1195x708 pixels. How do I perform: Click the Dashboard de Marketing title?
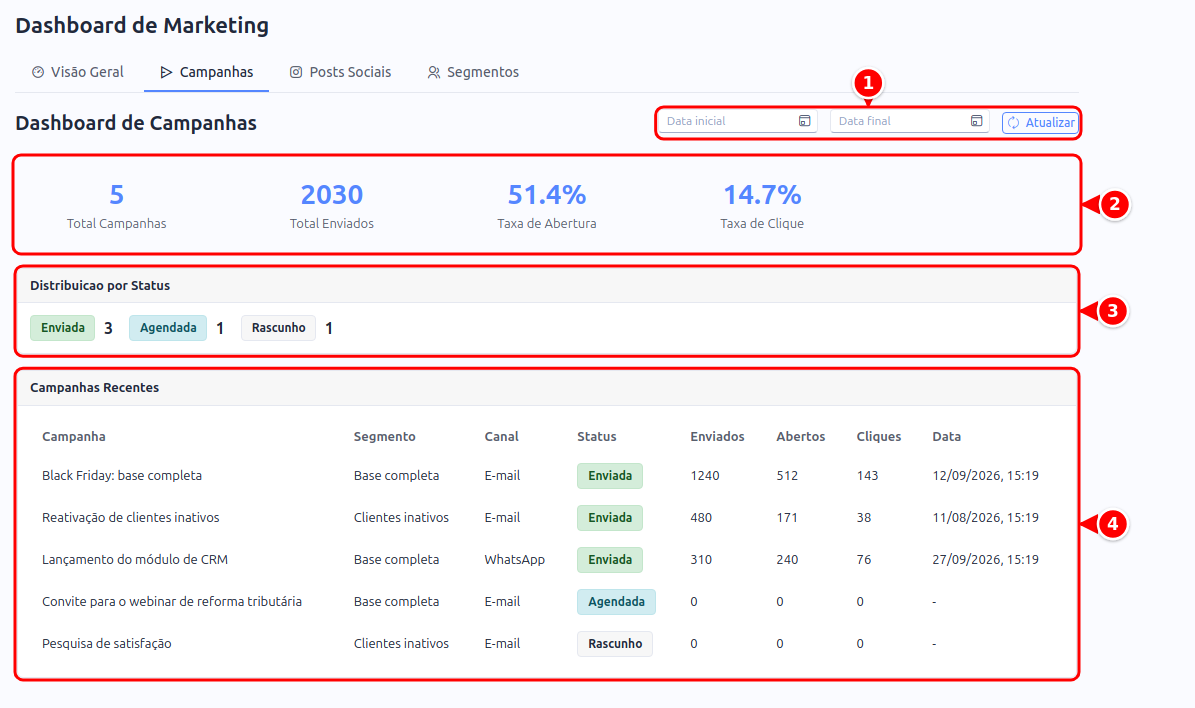[x=142, y=25]
